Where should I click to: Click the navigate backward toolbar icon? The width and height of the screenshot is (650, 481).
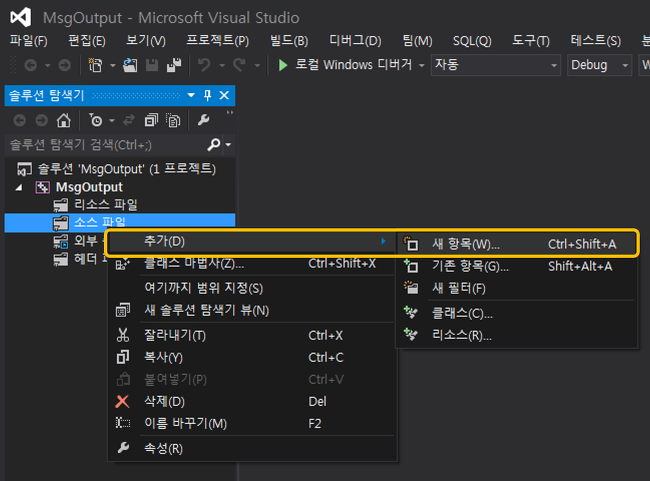tap(31, 65)
